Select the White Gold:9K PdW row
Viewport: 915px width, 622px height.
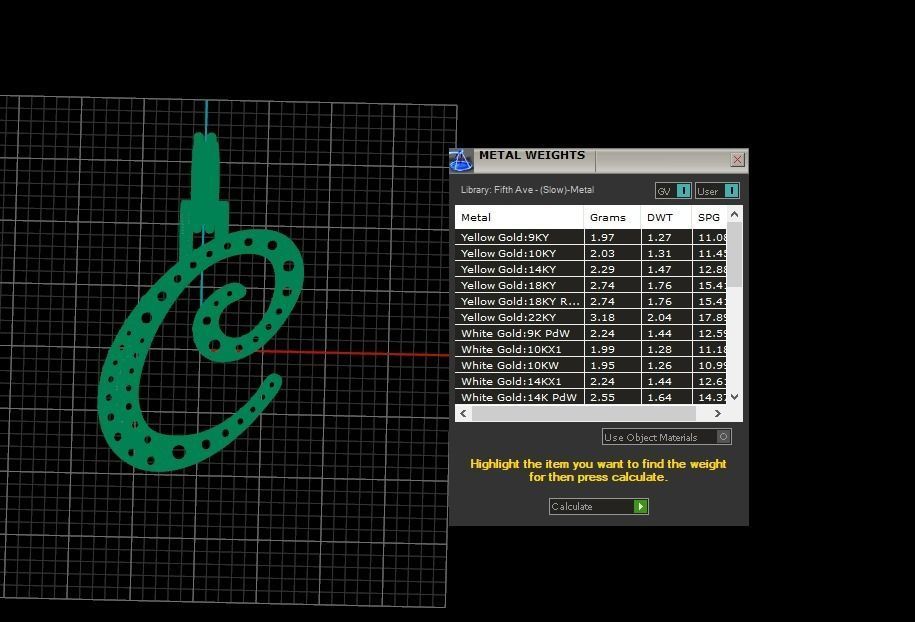[591, 333]
